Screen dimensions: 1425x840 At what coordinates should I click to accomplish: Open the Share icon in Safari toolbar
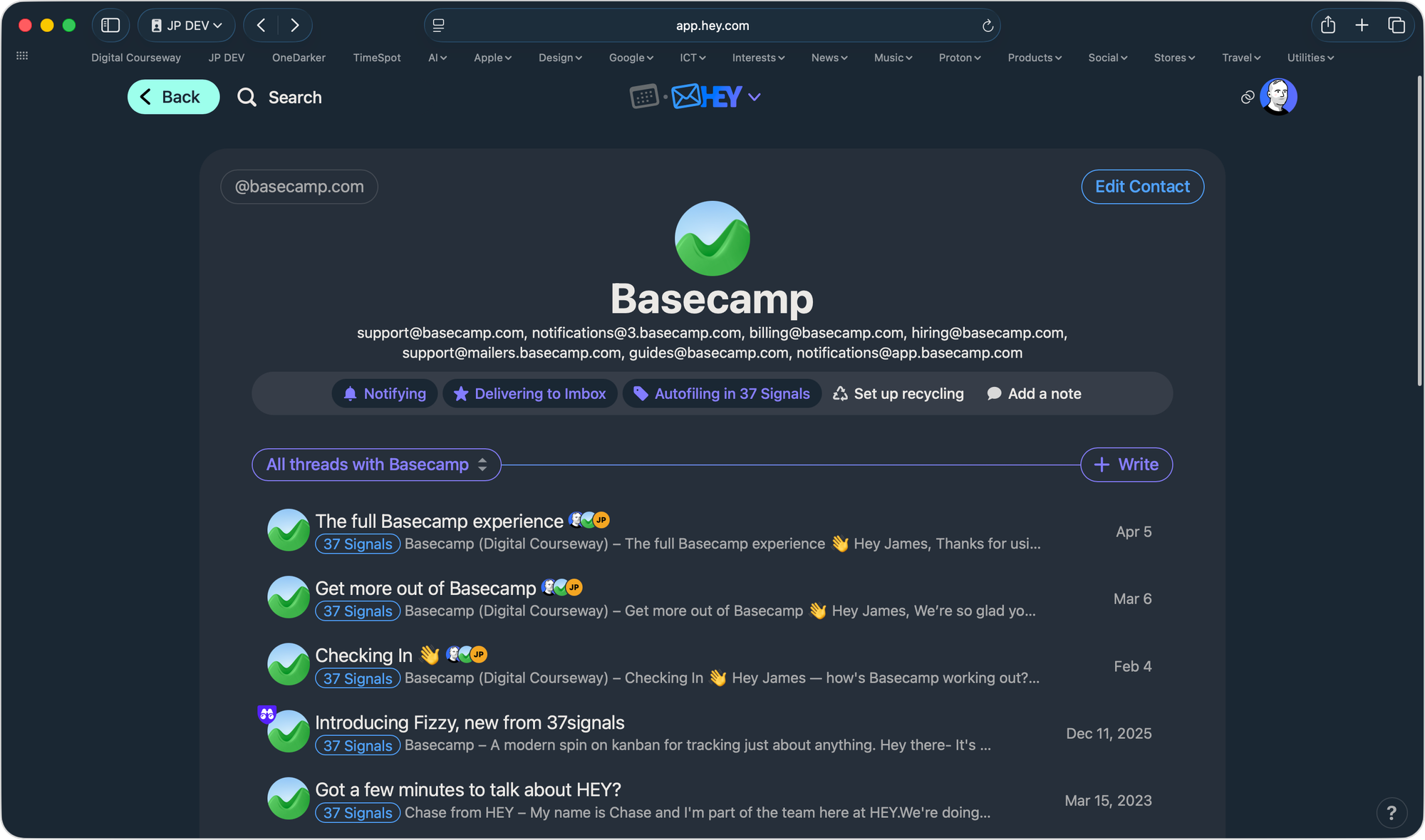(1328, 26)
